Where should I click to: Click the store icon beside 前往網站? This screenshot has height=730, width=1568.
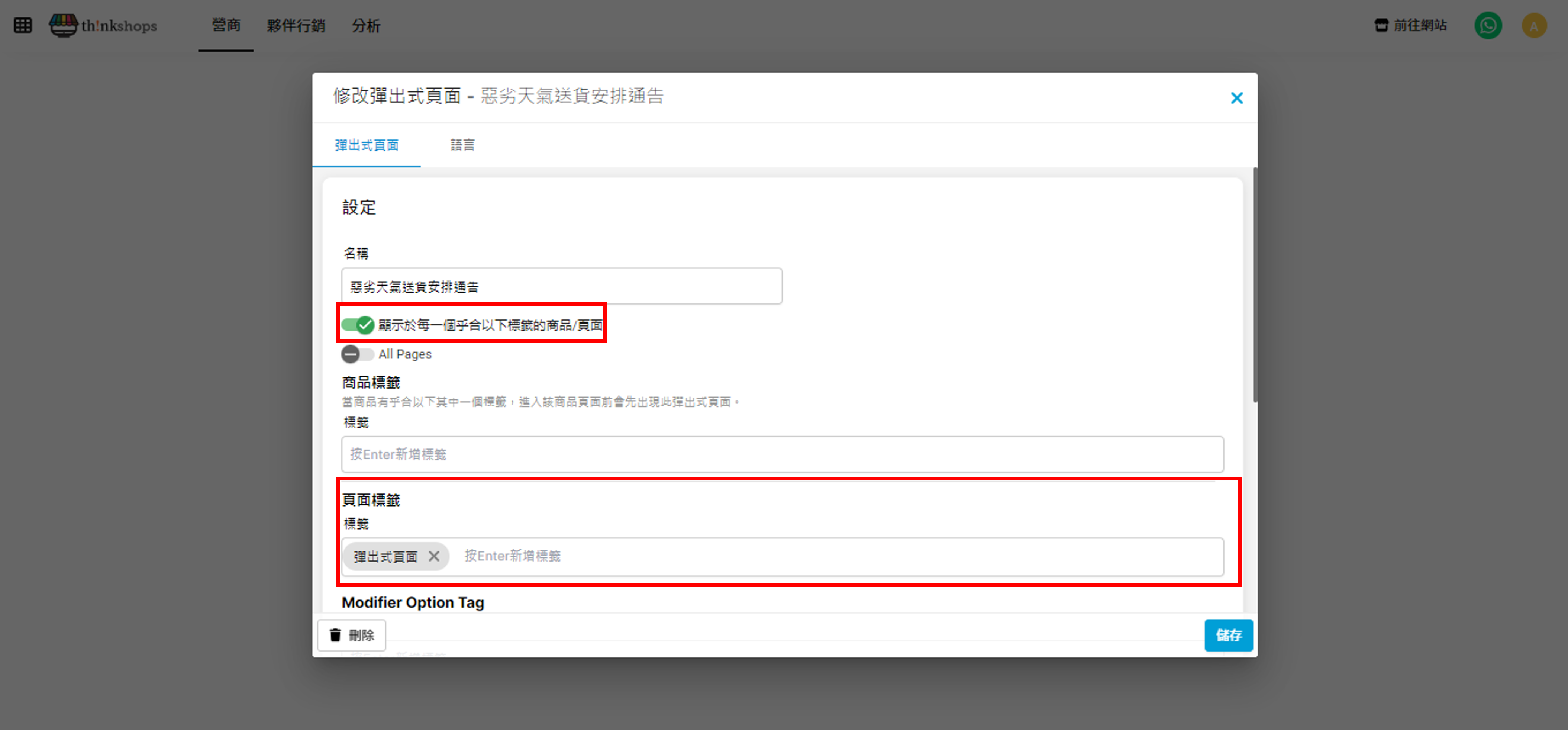click(1381, 26)
